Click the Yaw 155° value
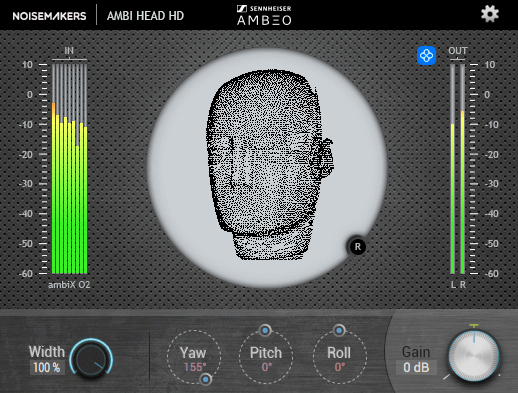 [x=195, y=367]
